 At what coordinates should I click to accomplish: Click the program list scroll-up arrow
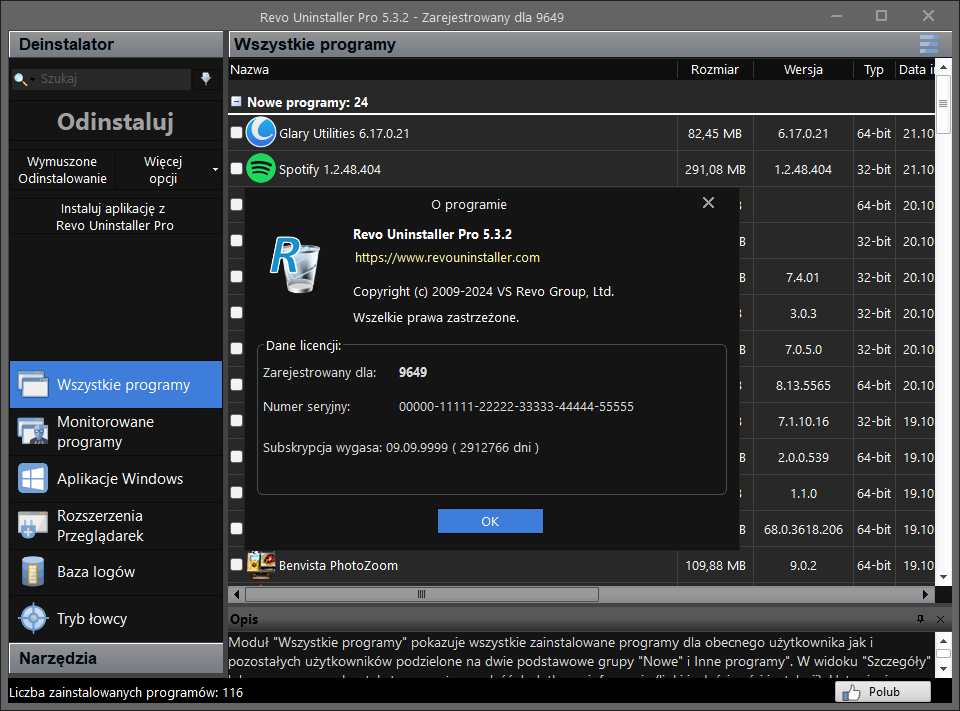(x=943, y=67)
